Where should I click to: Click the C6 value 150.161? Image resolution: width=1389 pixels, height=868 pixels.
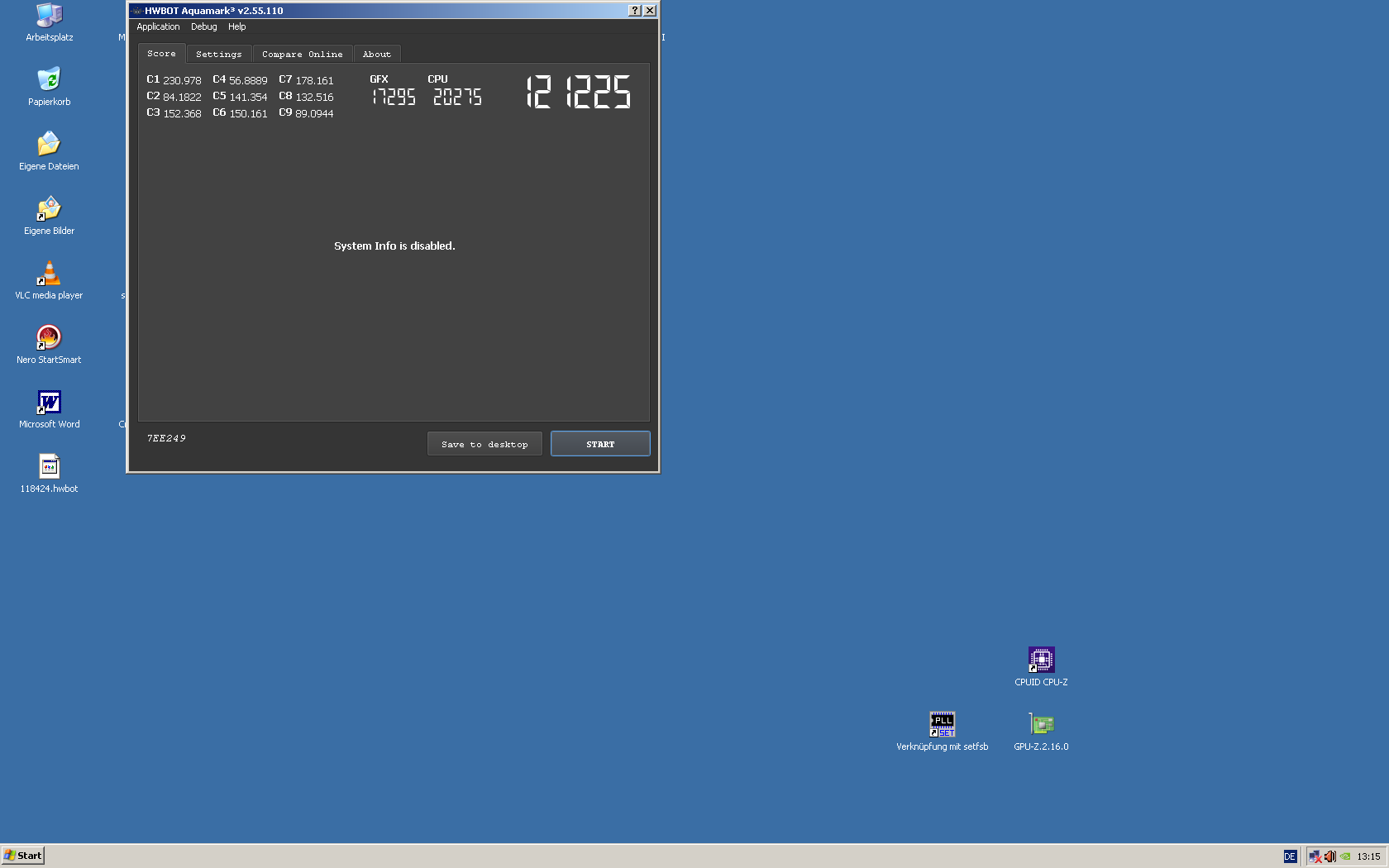248,113
